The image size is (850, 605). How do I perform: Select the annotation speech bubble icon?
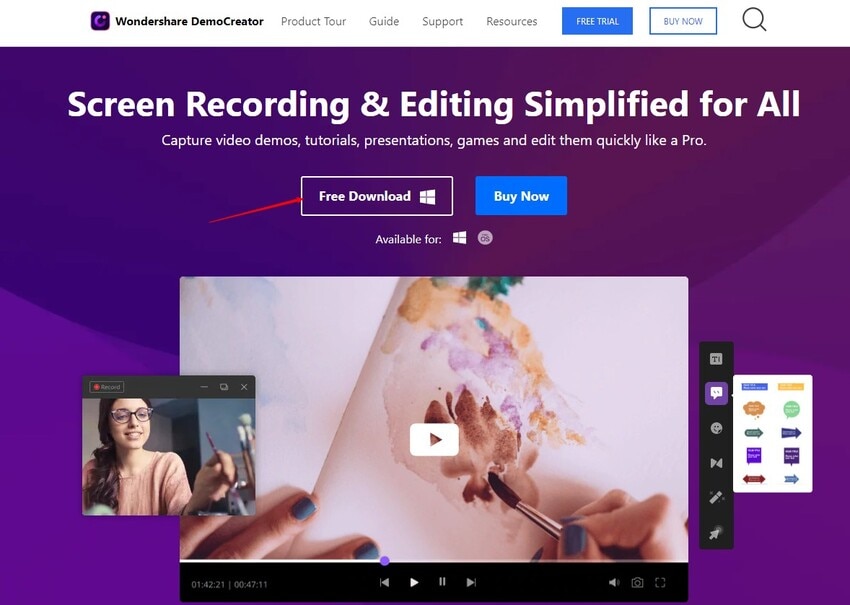[716, 393]
